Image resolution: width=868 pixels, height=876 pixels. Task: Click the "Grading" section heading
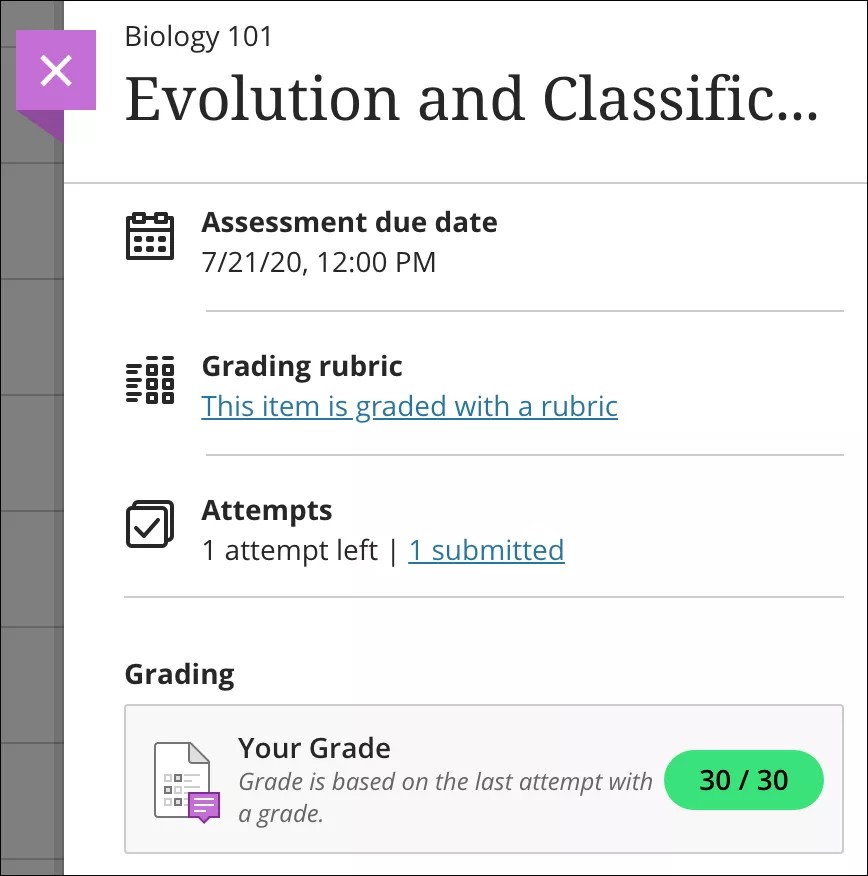179,674
